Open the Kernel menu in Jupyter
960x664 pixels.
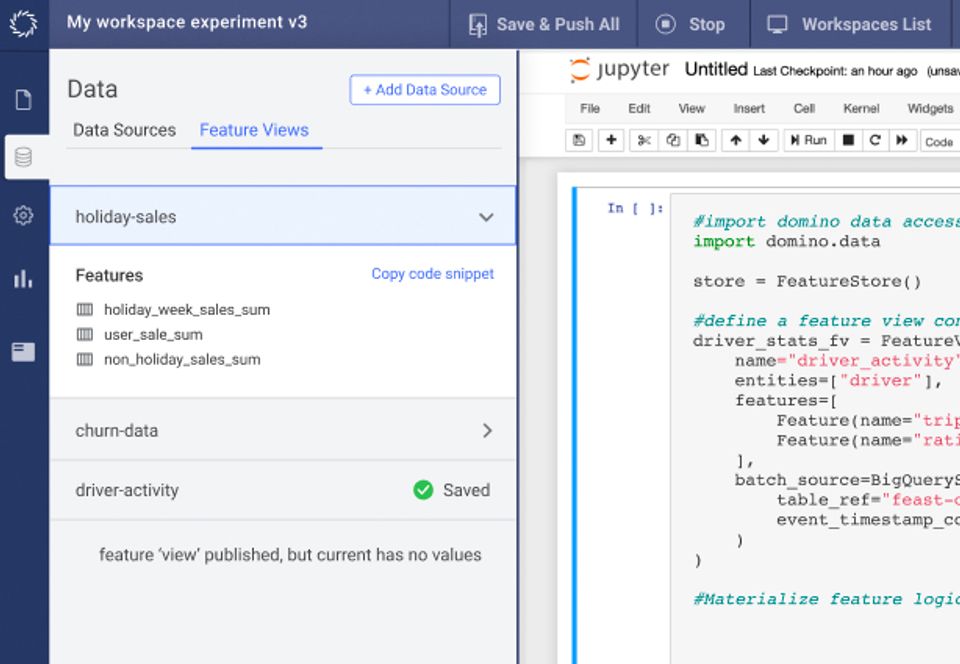click(861, 108)
